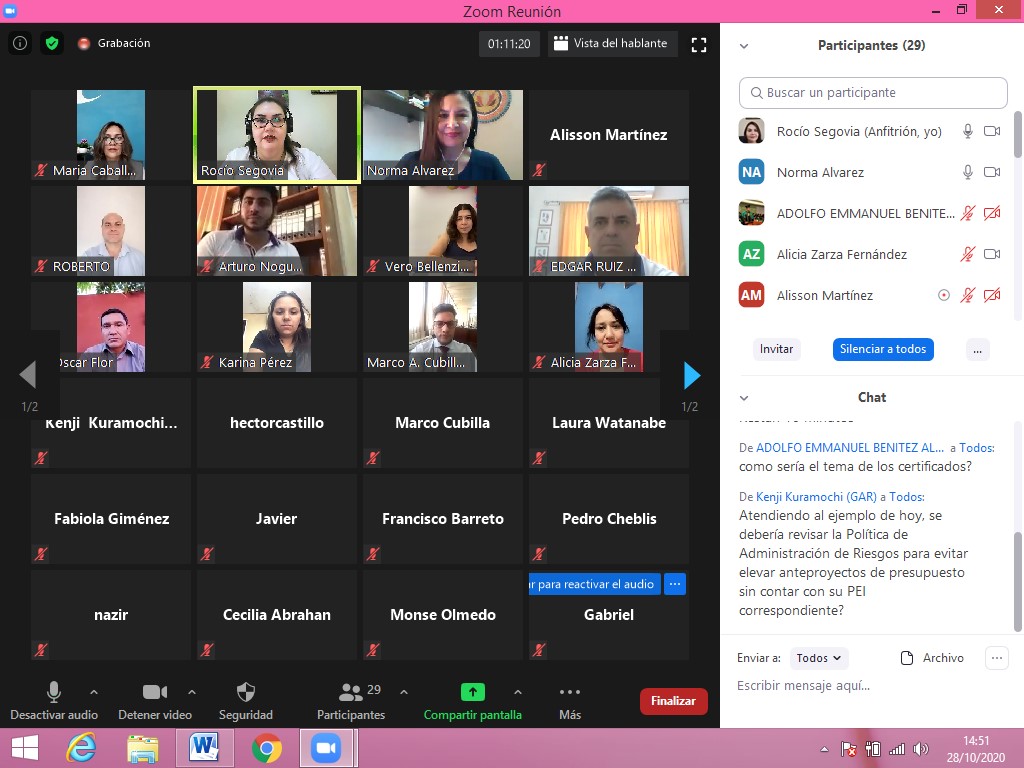Image resolution: width=1024 pixels, height=768 pixels.
Task: Click the chat panel scrollbar
Action: point(1017,582)
